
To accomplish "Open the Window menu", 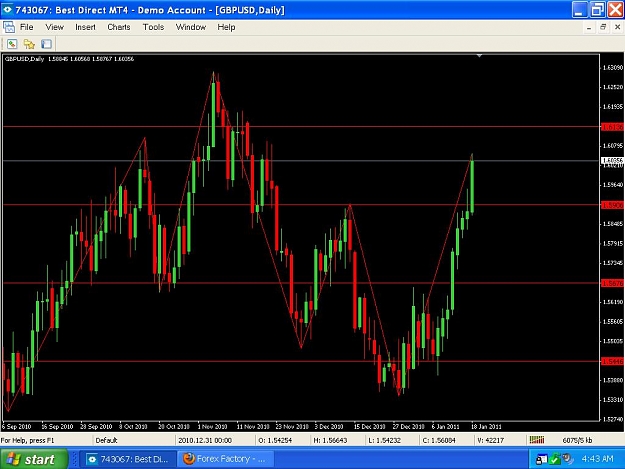I will pos(191,27).
